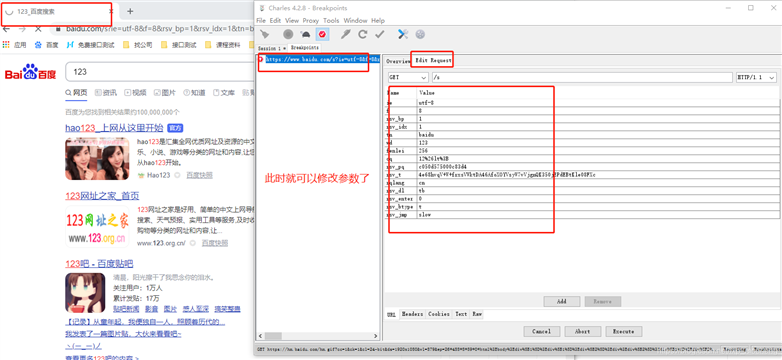Viewport: 782px width, 360px height.
Task: Select the 资讯 search category
Action: [105, 92]
